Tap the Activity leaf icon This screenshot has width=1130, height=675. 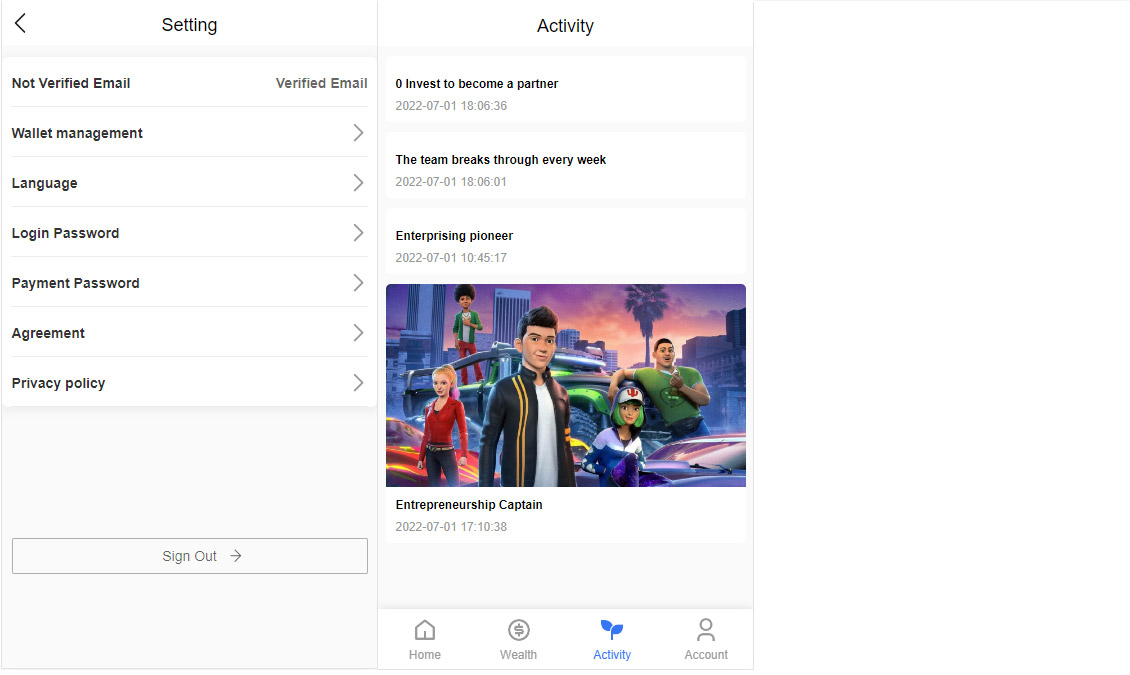(x=612, y=630)
